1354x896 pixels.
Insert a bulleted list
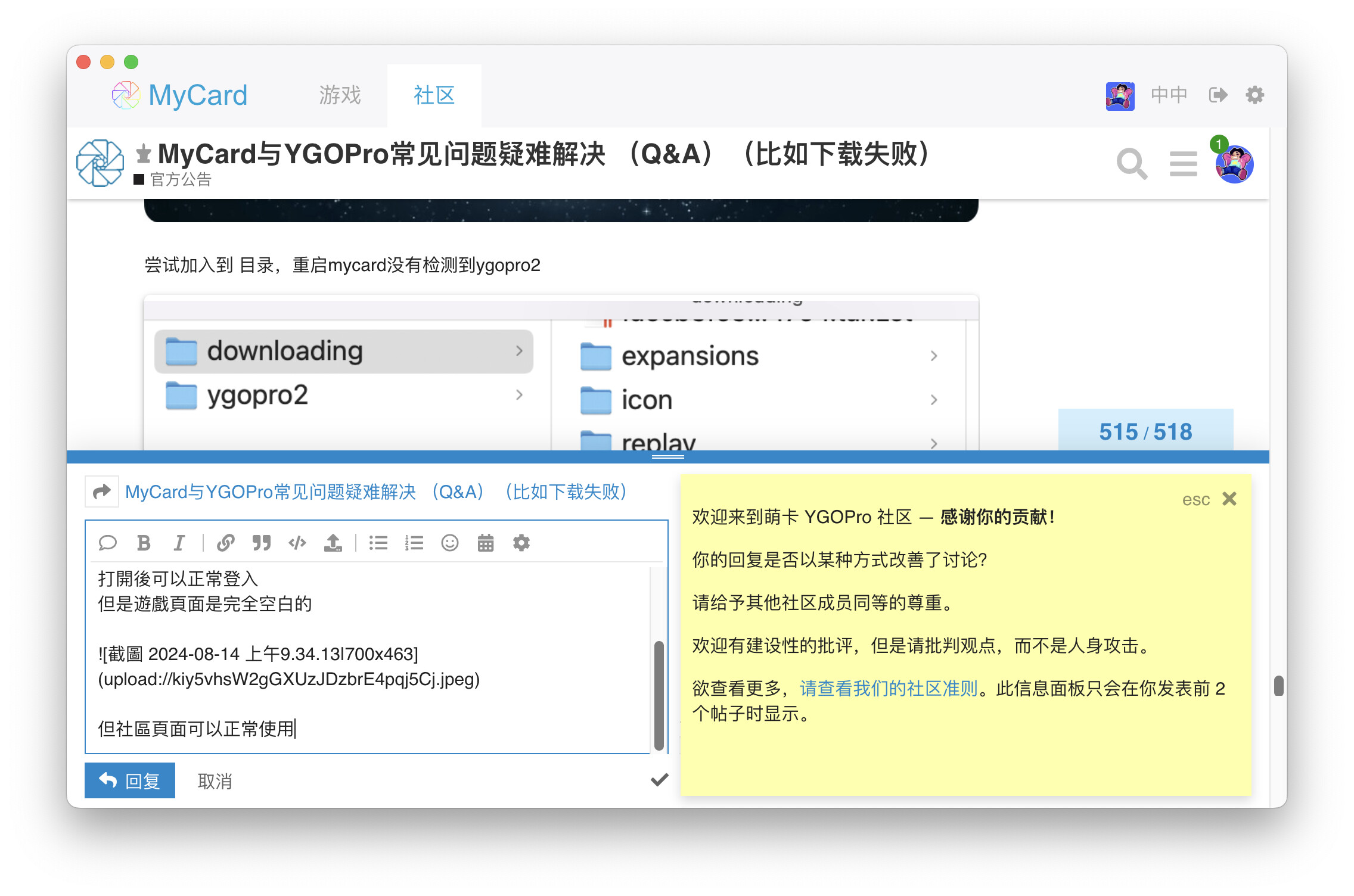pos(378,543)
